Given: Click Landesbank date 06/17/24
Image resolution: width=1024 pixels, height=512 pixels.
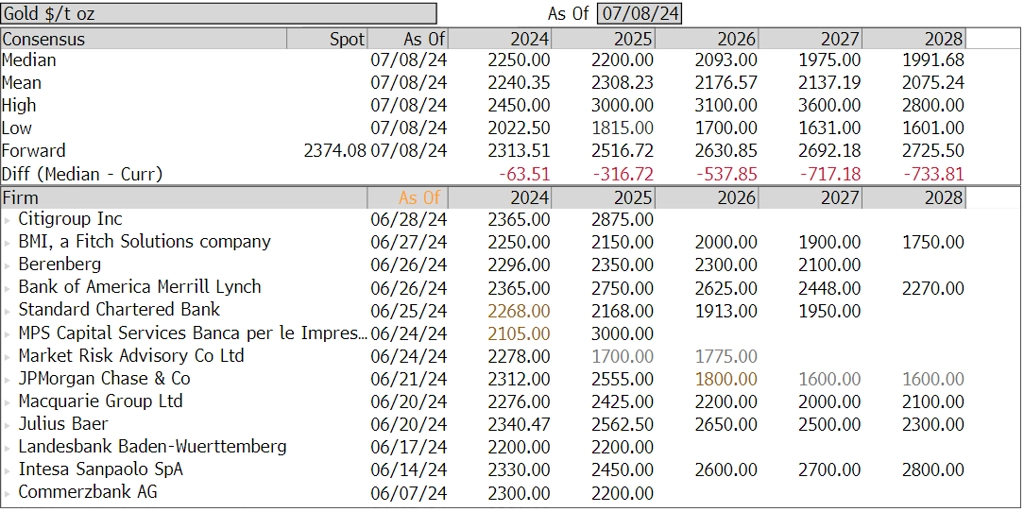Looking at the screenshot, I should (409, 447).
